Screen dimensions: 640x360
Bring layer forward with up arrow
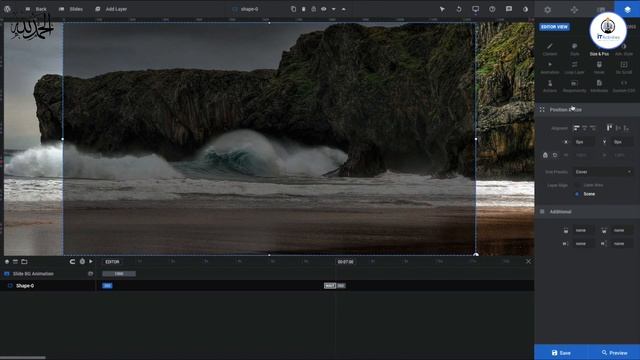click(x=344, y=9)
